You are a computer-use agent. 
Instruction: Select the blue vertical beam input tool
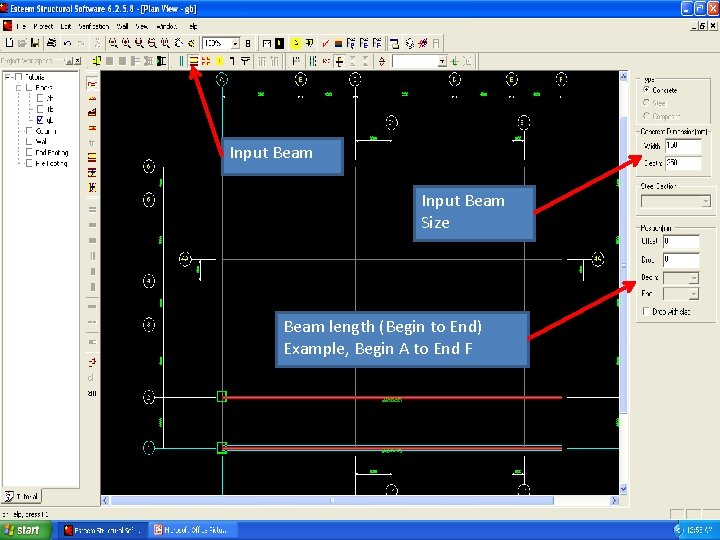181,61
